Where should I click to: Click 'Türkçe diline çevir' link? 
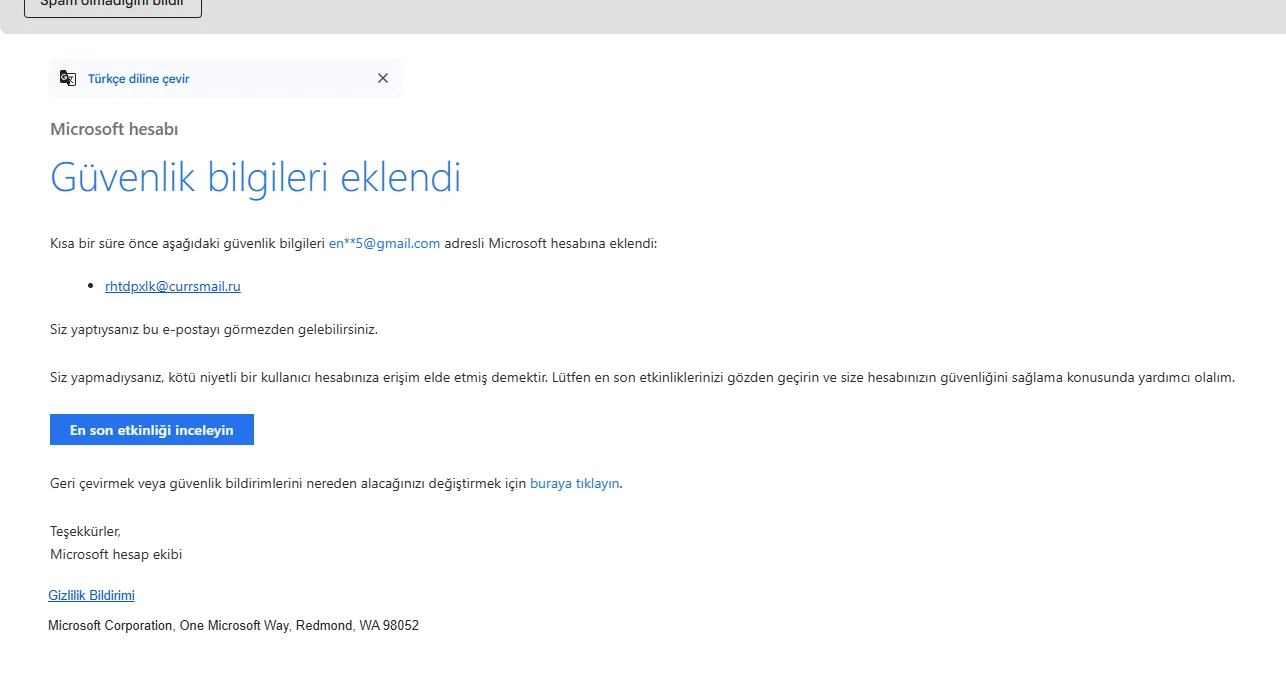(x=138, y=79)
